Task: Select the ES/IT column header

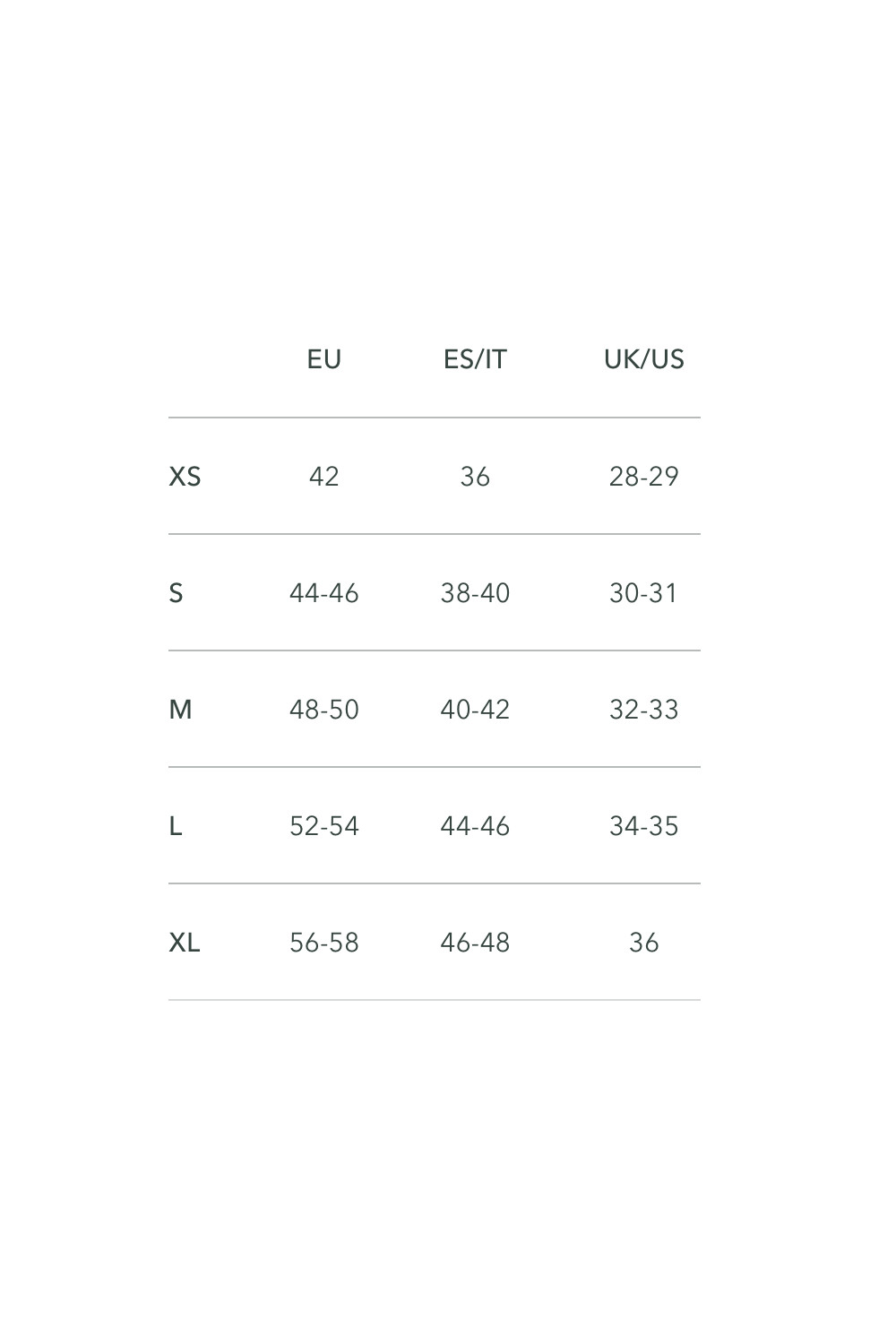Action: [475, 359]
